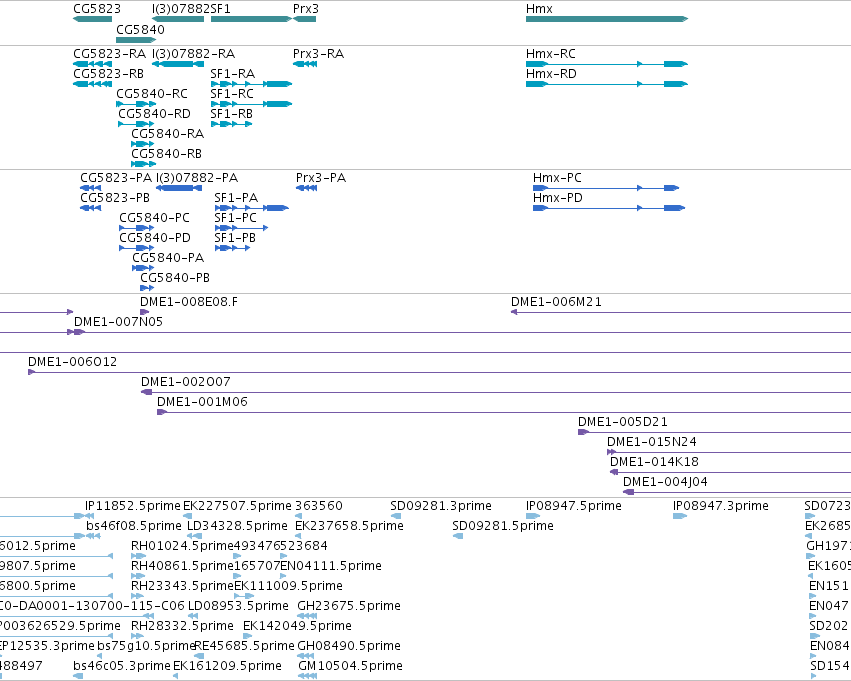Click the GH08490.5prime EST label

(349, 647)
